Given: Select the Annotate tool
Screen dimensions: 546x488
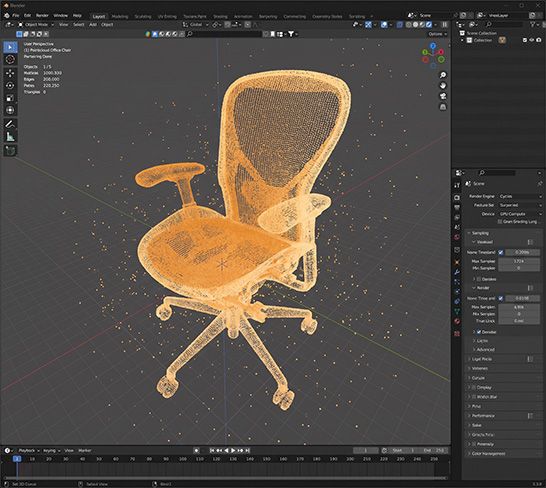Looking at the screenshot, I should [10, 124].
